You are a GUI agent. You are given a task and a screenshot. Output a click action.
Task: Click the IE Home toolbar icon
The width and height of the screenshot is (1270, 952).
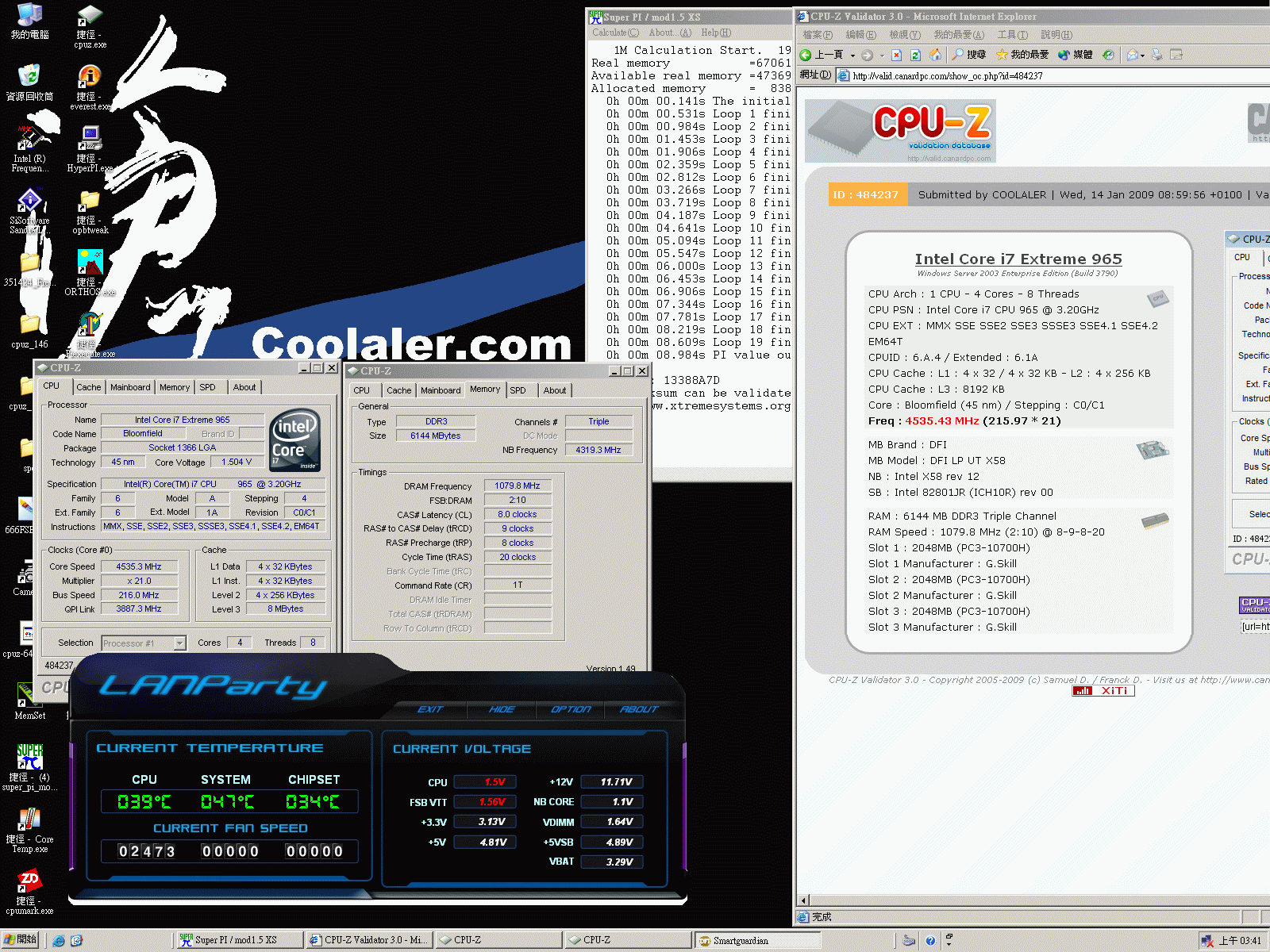(x=935, y=55)
